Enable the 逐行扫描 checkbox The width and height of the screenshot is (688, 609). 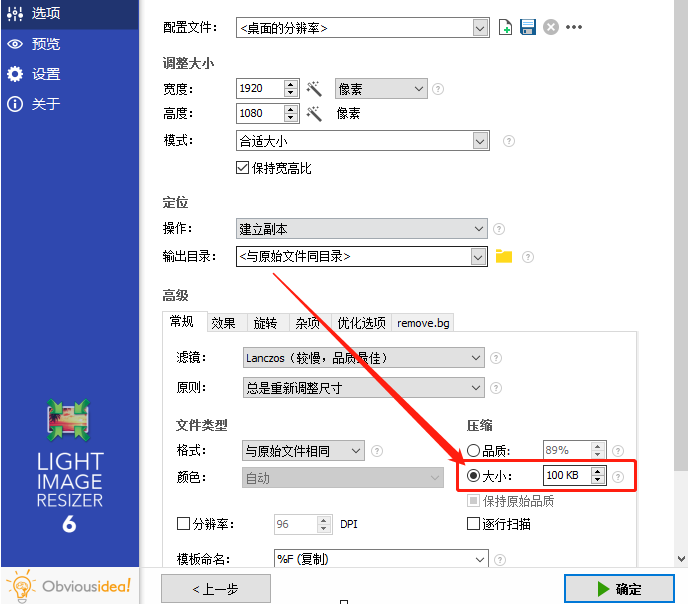473,523
